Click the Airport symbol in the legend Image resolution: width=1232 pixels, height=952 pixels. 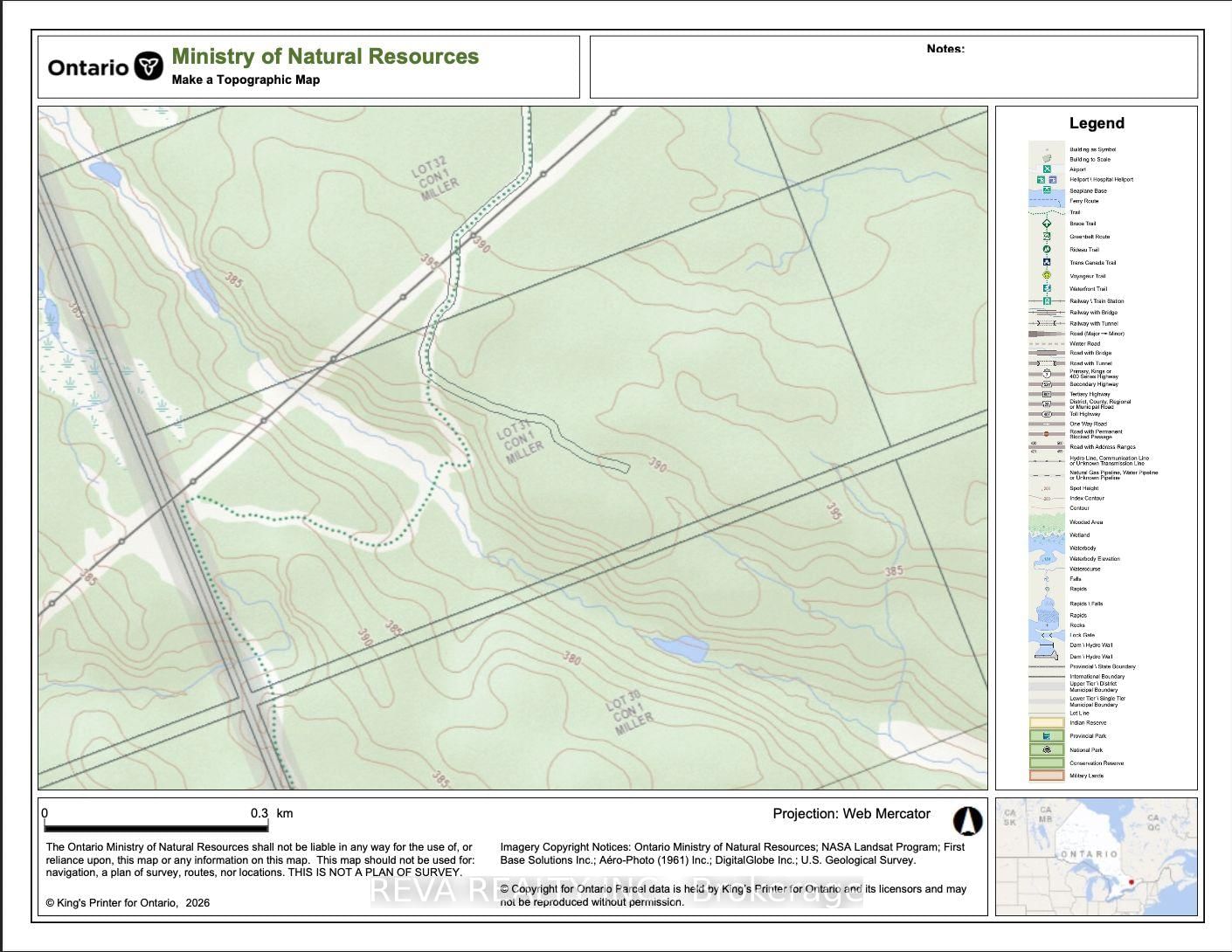(x=1047, y=169)
